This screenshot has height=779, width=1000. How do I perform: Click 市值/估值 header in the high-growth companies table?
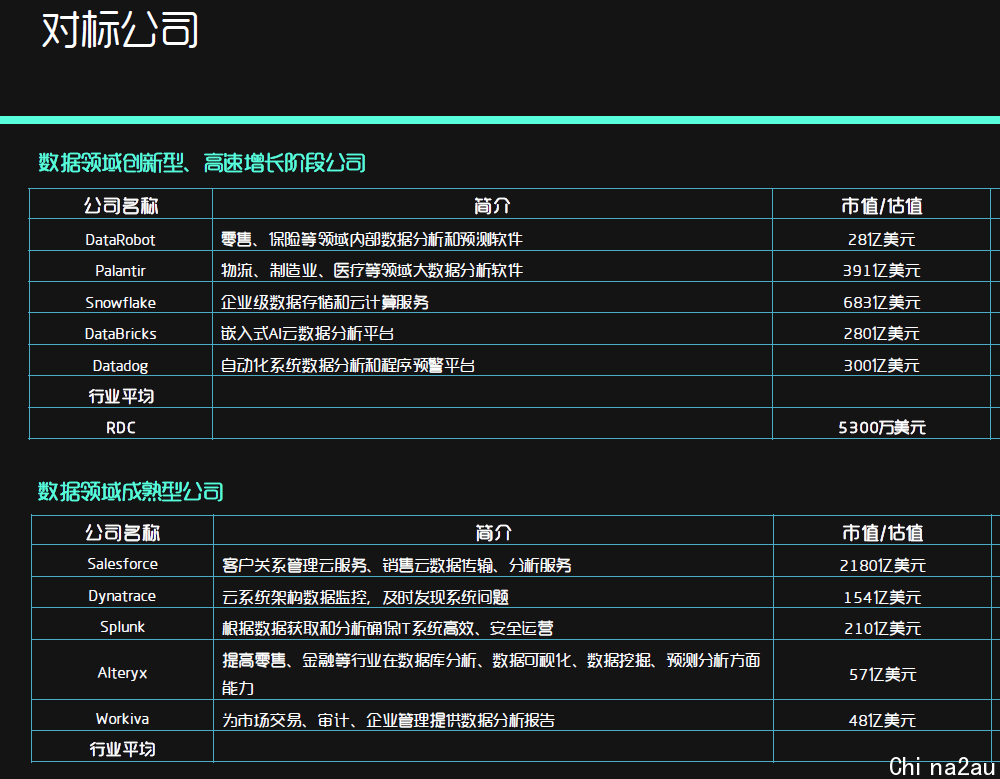(881, 205)
